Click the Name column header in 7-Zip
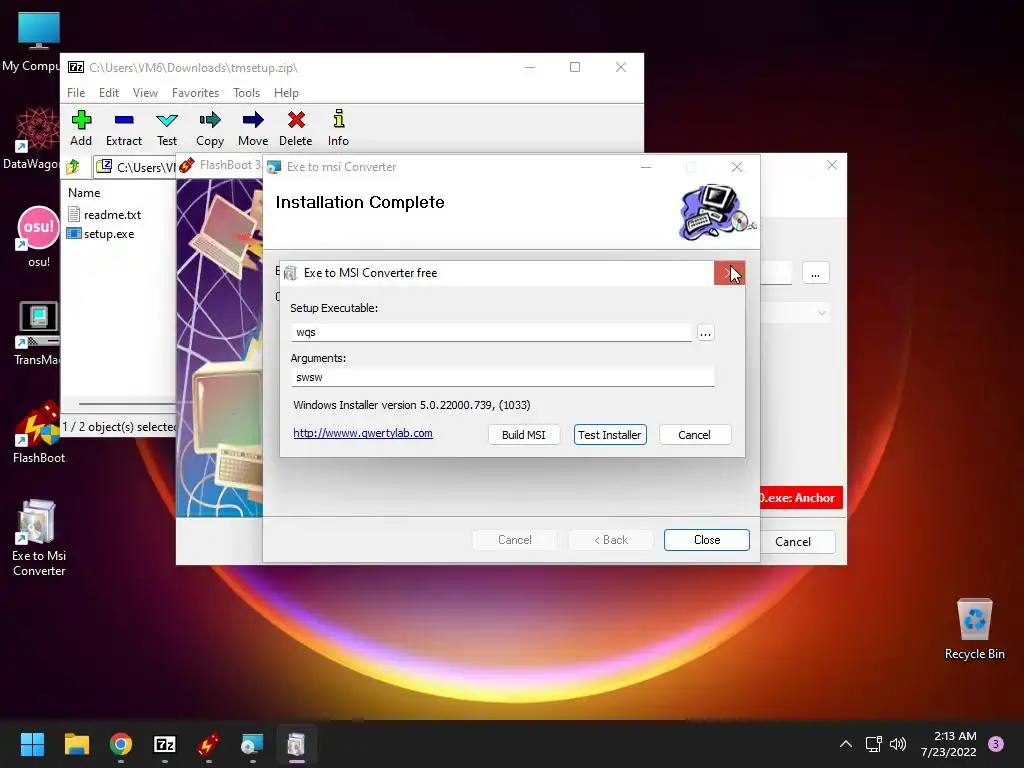Screen dimensions: 1024x768 point(84,193)
